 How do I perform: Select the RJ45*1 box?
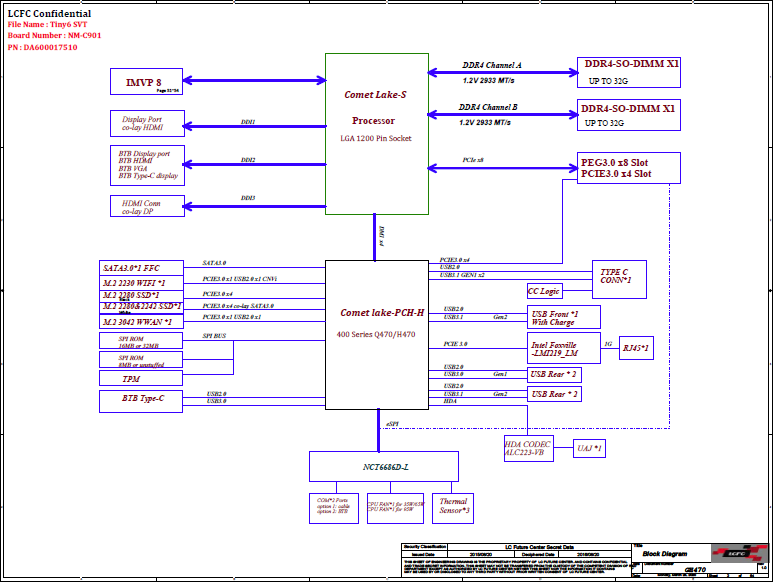[636, 348]
